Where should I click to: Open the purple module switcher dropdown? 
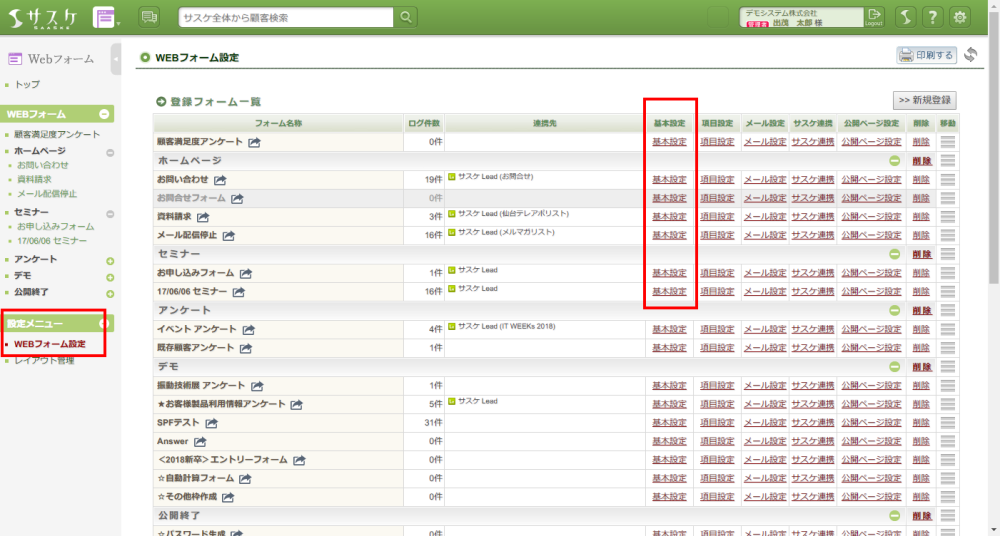pos(105,17)
